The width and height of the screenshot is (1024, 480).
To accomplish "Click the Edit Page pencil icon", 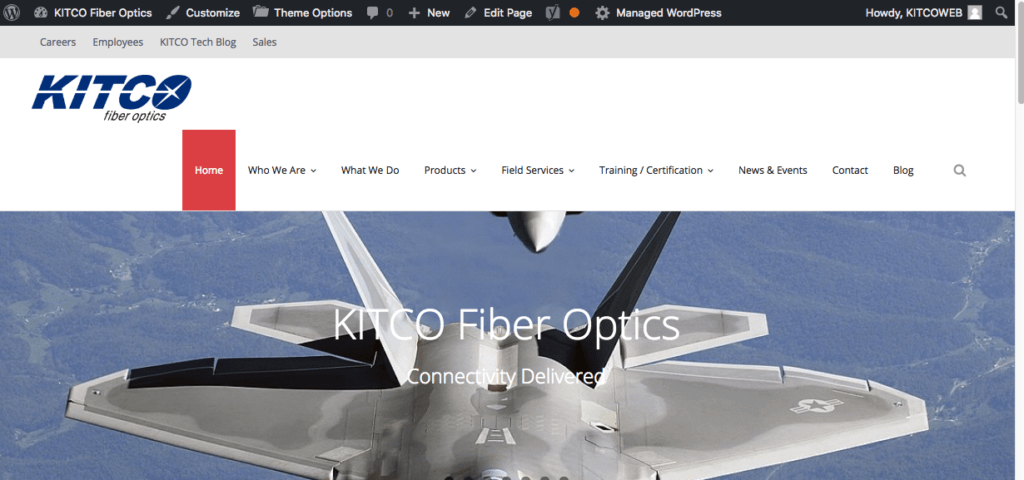I will pyautogui.click(x=470, y=12).
